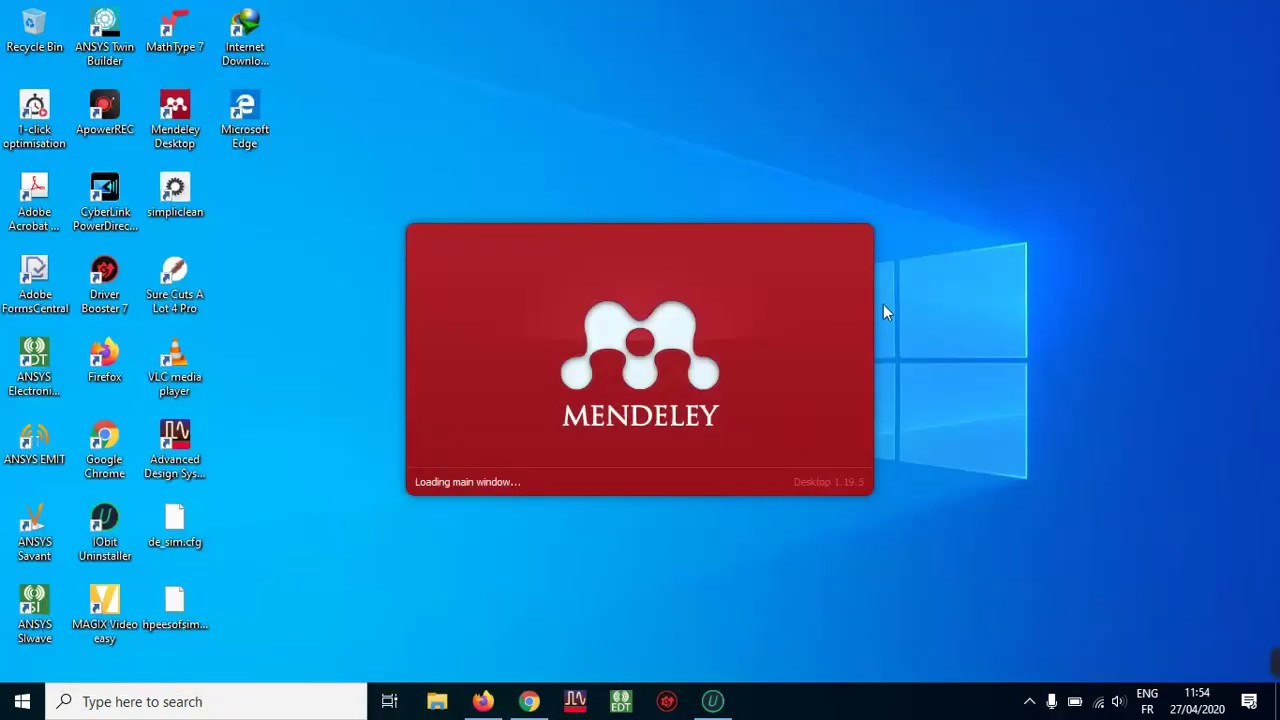This screenshot has width=1280, height=720.
Task: Open the Windows Start menu
Action: point(22,701)
